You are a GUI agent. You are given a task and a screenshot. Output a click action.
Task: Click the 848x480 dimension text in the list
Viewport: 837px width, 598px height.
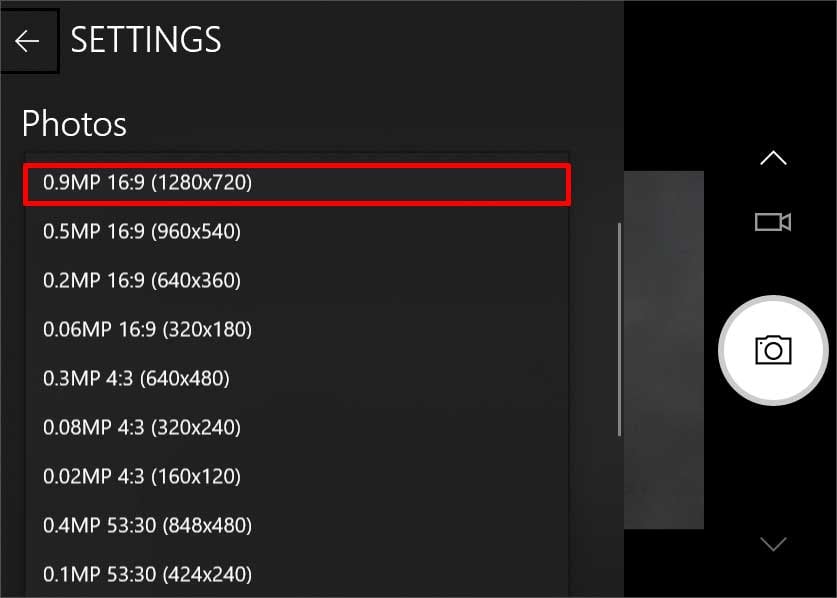click(x=207, y=525)
